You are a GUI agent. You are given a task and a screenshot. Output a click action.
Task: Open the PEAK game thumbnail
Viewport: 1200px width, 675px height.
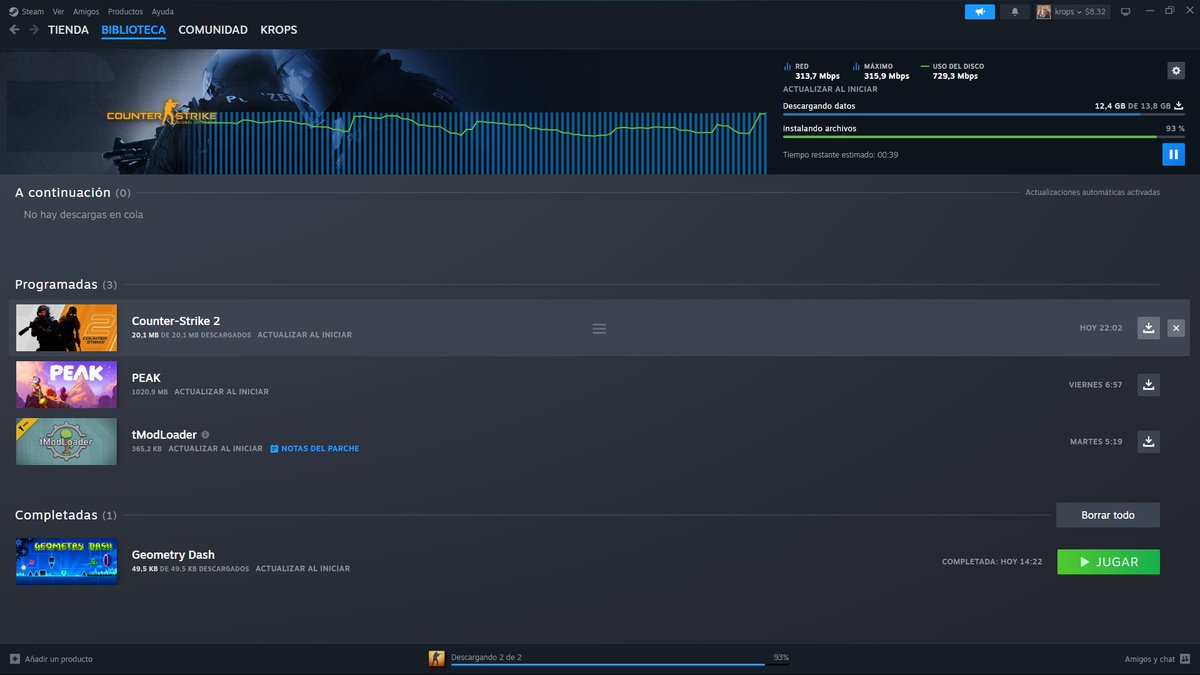coord(66,385)
